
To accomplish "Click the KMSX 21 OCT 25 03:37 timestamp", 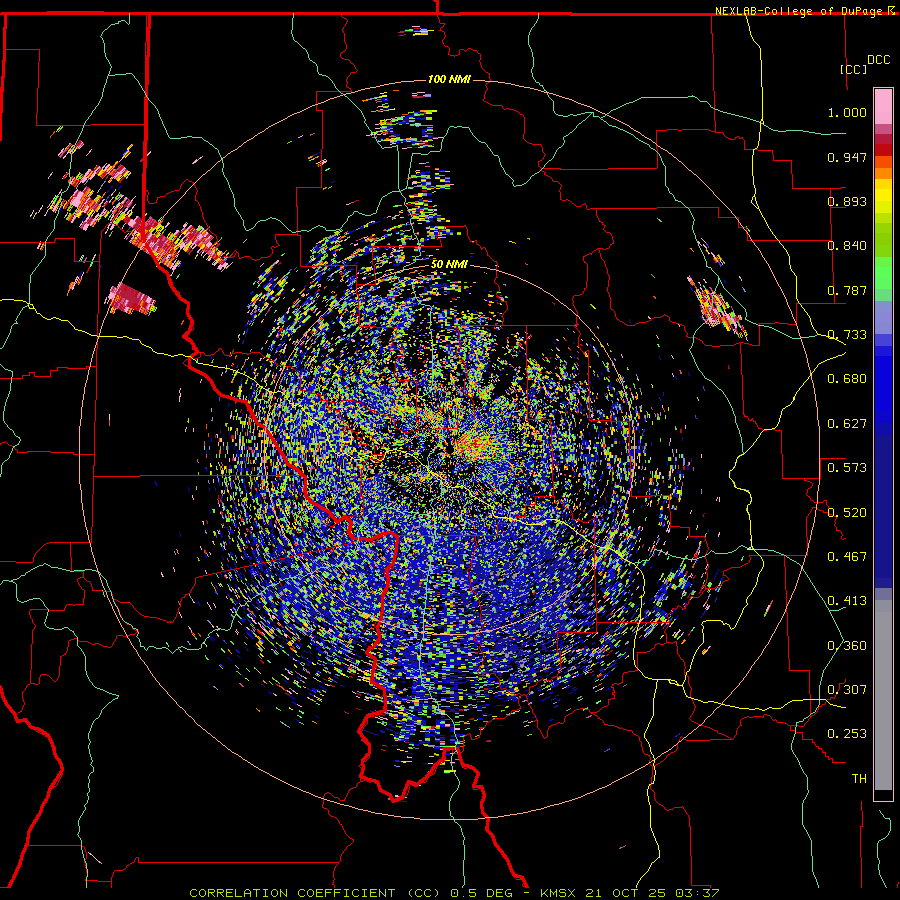I will point(630,893).
